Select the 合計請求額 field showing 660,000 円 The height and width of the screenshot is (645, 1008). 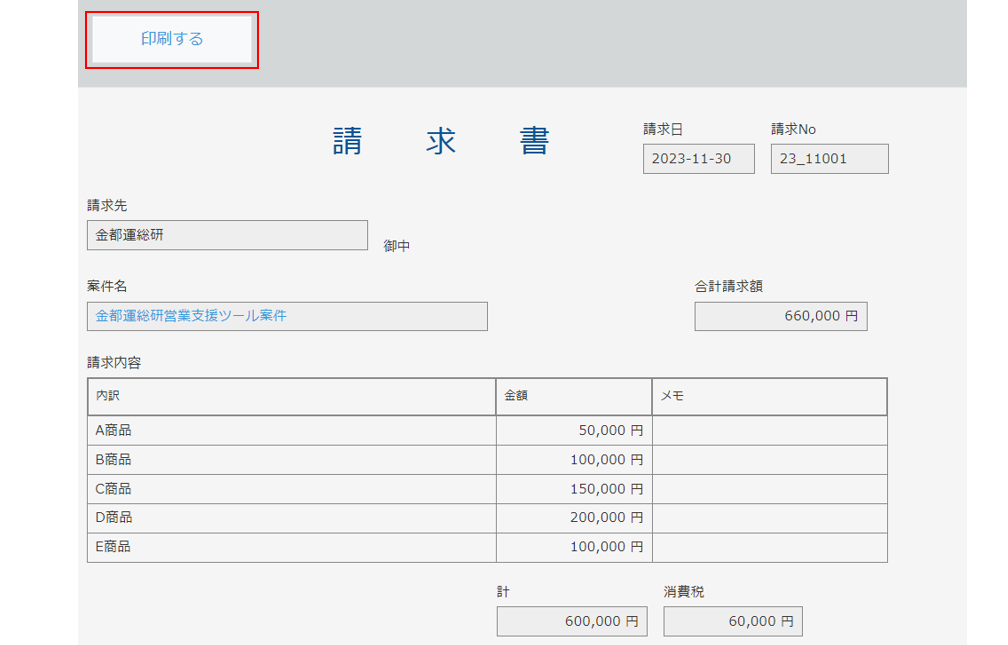[780, 316]
